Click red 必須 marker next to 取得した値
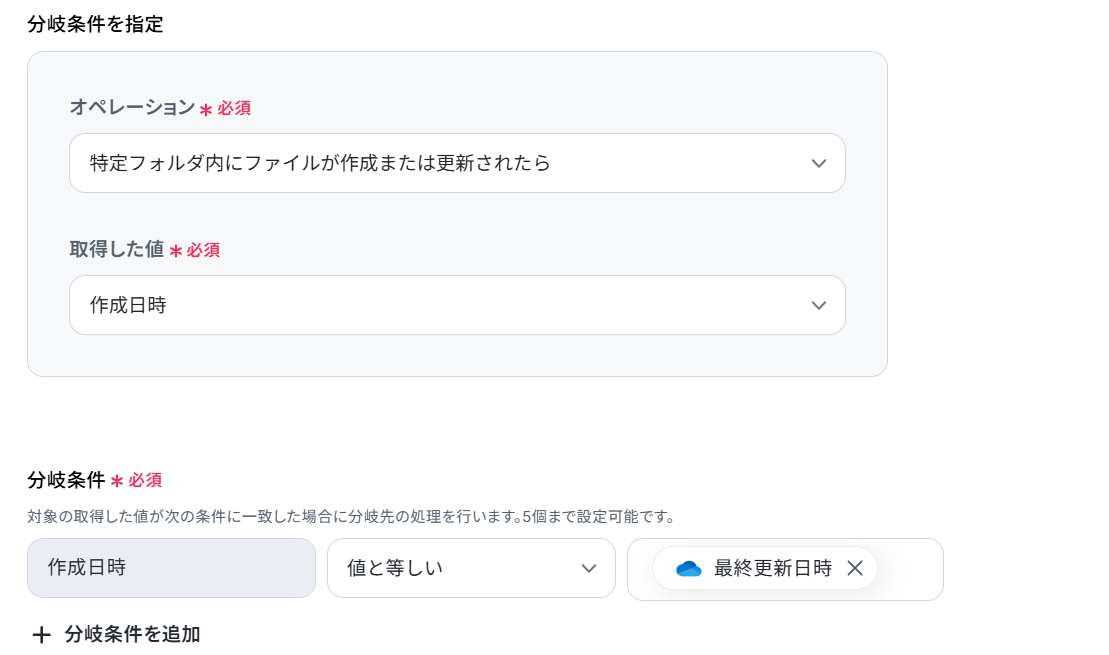The height and width of the screenshot is (655, 1109). tap(203, 250)
